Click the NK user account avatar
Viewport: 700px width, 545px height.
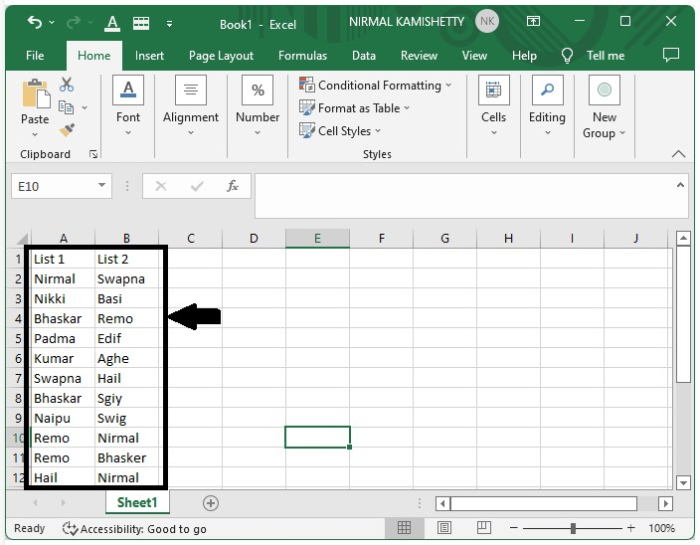487,21
